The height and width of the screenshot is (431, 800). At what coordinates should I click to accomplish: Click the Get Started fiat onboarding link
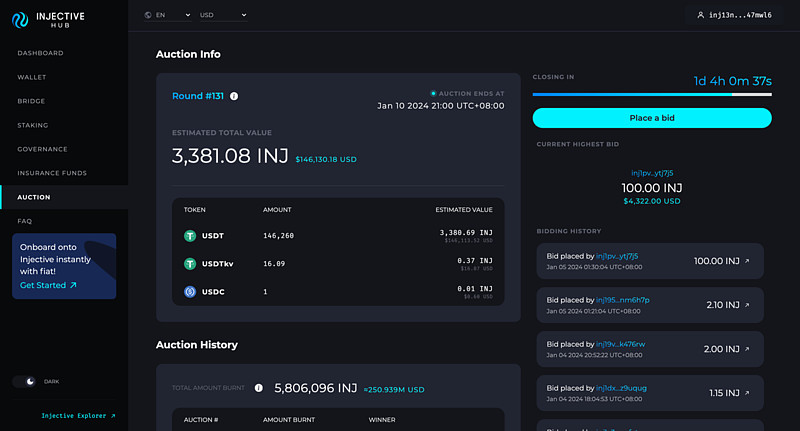(x=48, y=285)
